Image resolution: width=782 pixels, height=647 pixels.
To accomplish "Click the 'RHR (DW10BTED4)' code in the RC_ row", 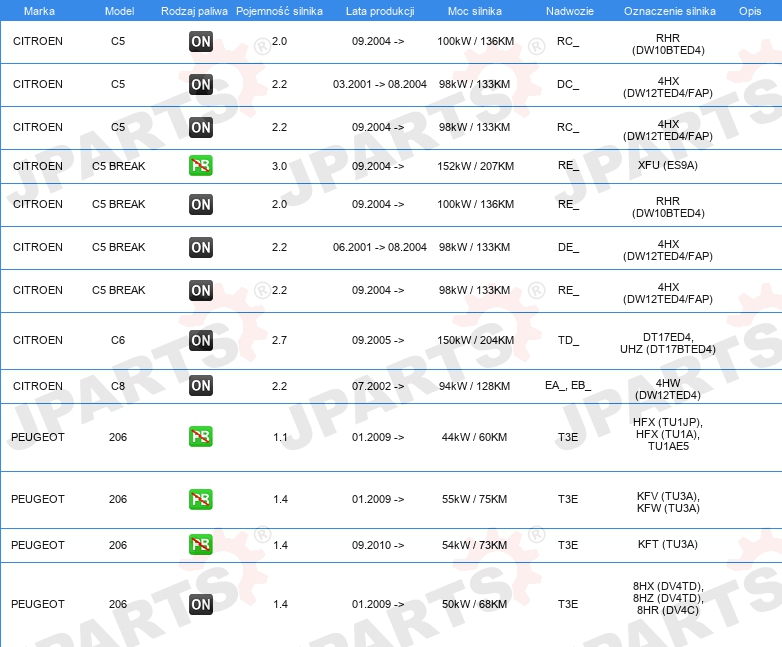I will [668, 44].
